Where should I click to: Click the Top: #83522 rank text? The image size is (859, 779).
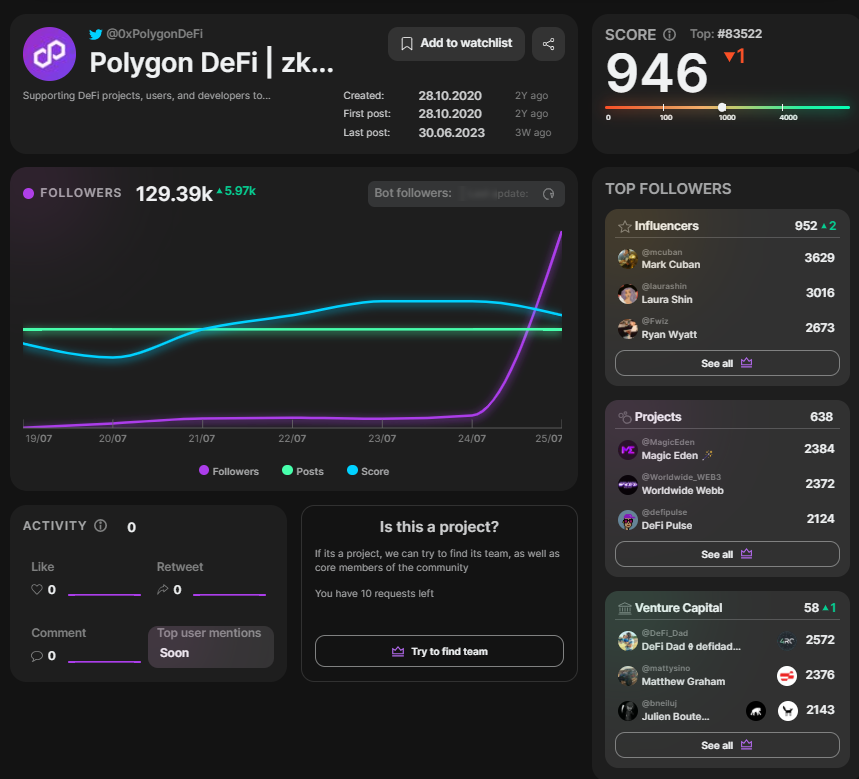726,34
